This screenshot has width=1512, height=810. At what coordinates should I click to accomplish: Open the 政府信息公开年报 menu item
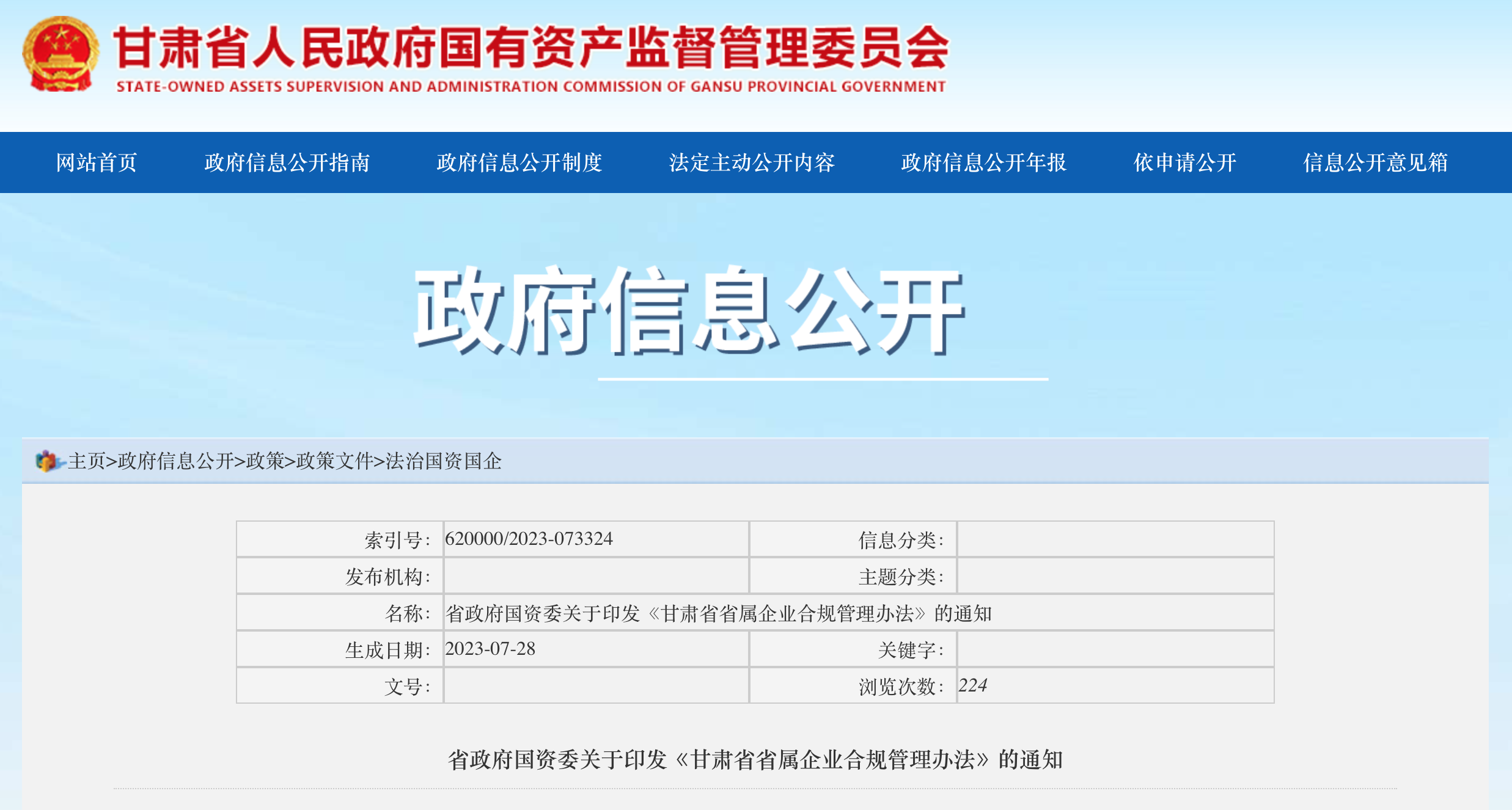984,162
